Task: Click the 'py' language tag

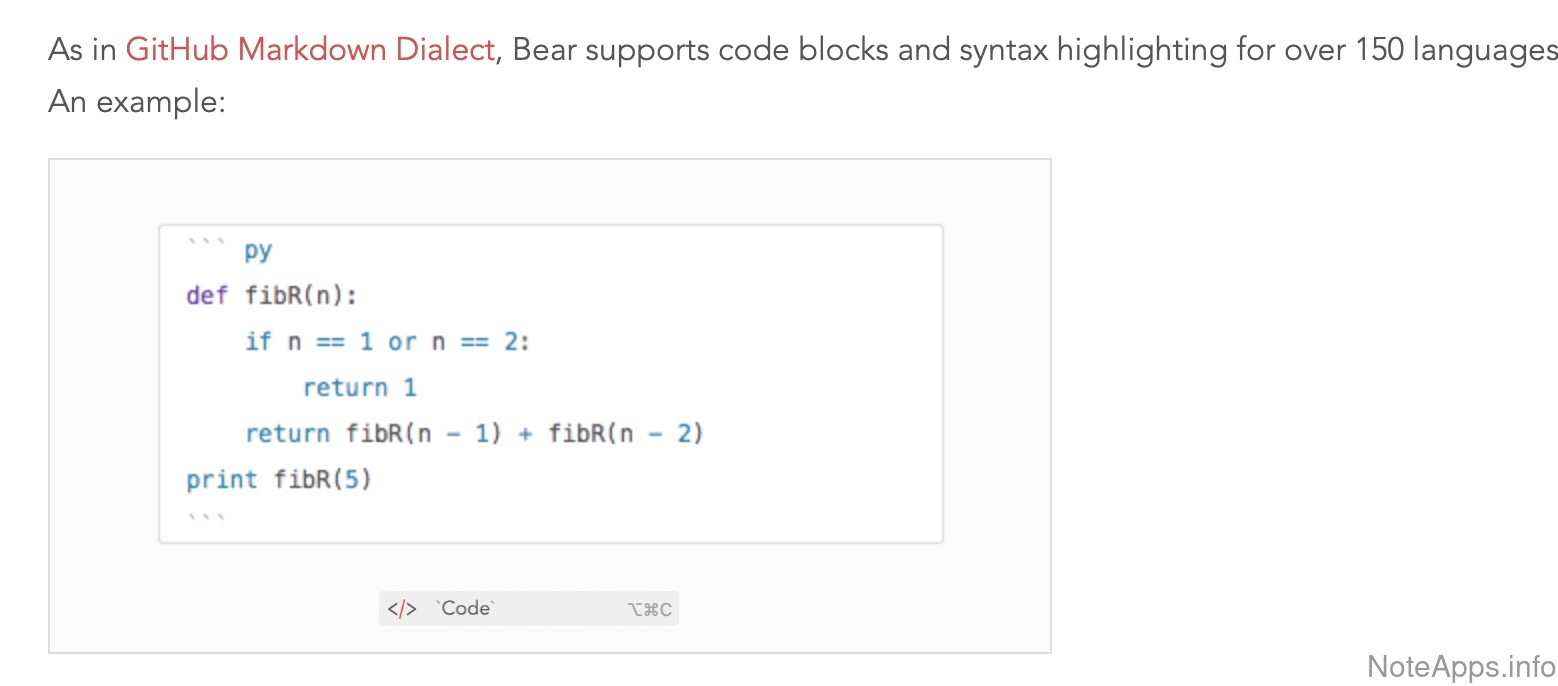Action: click(258, 250)
